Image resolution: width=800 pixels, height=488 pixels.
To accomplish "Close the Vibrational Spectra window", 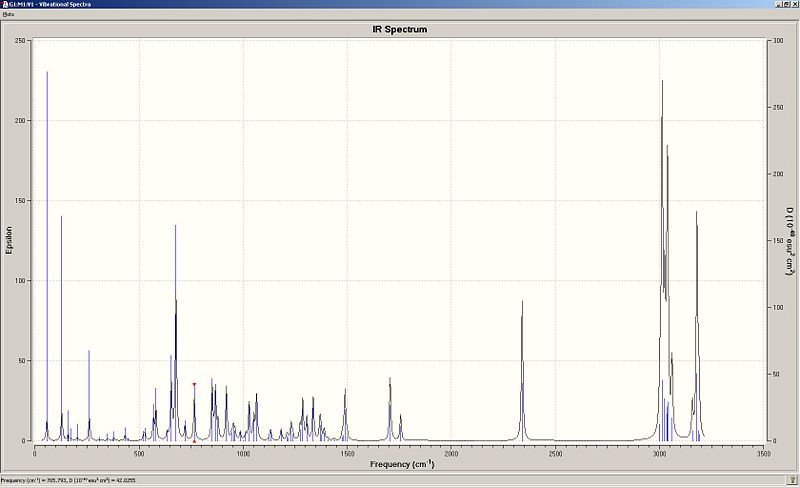I will pyautogui.click(x=795, y=4).
